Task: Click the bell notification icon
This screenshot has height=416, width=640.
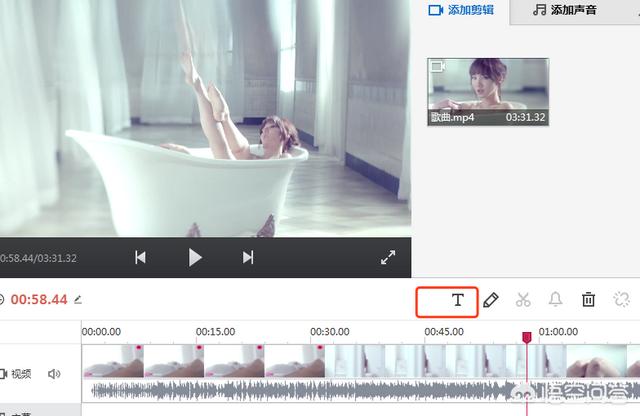Action: pos(556,299)
